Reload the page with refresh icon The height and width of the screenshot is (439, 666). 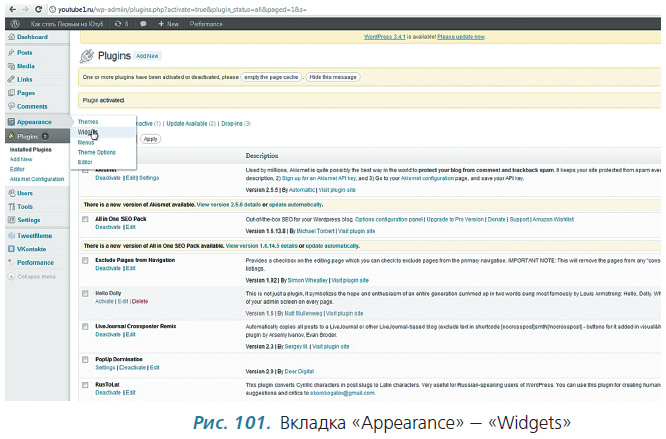pos(38,9)
